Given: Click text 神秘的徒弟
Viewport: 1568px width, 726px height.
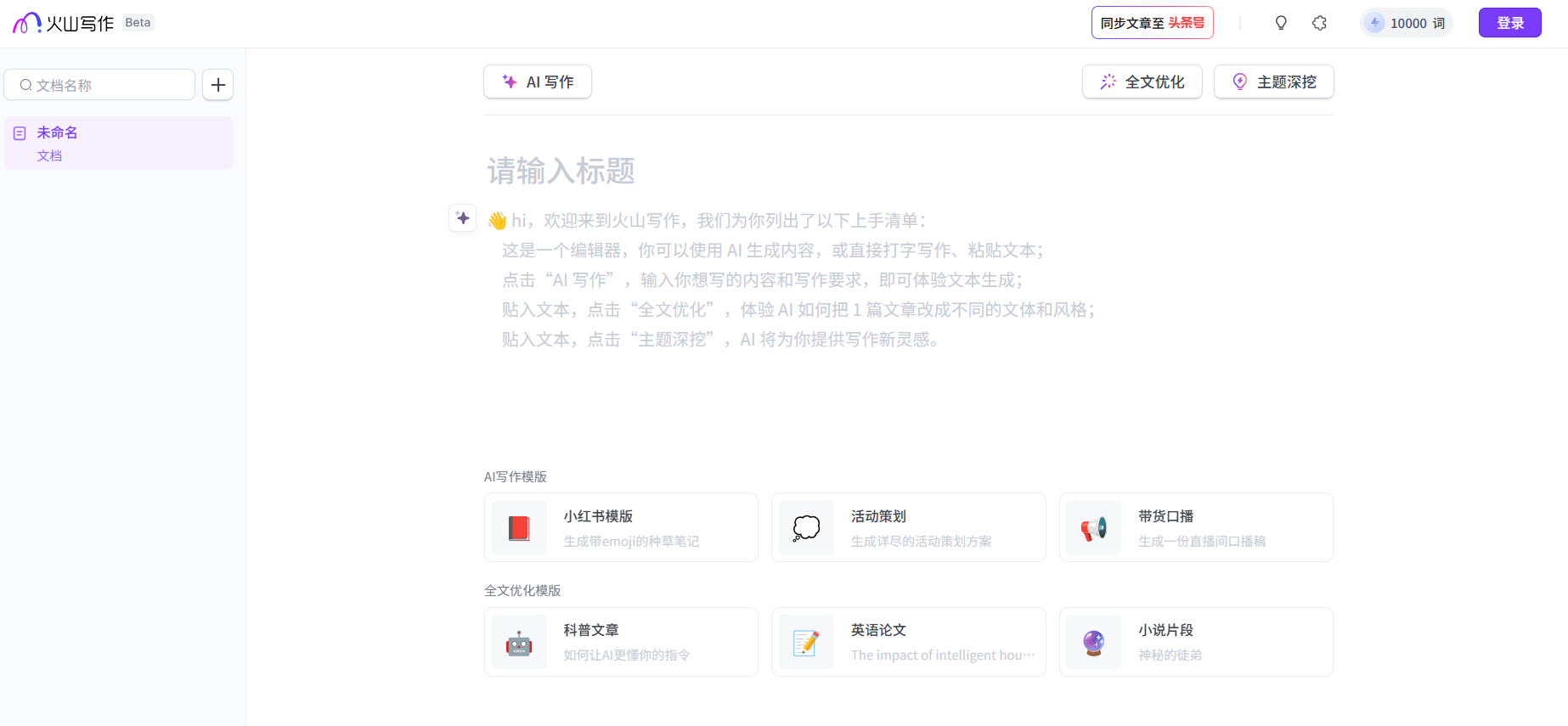Looking at the screenshot, I should pyautogui.click(x=1170, y=655).
